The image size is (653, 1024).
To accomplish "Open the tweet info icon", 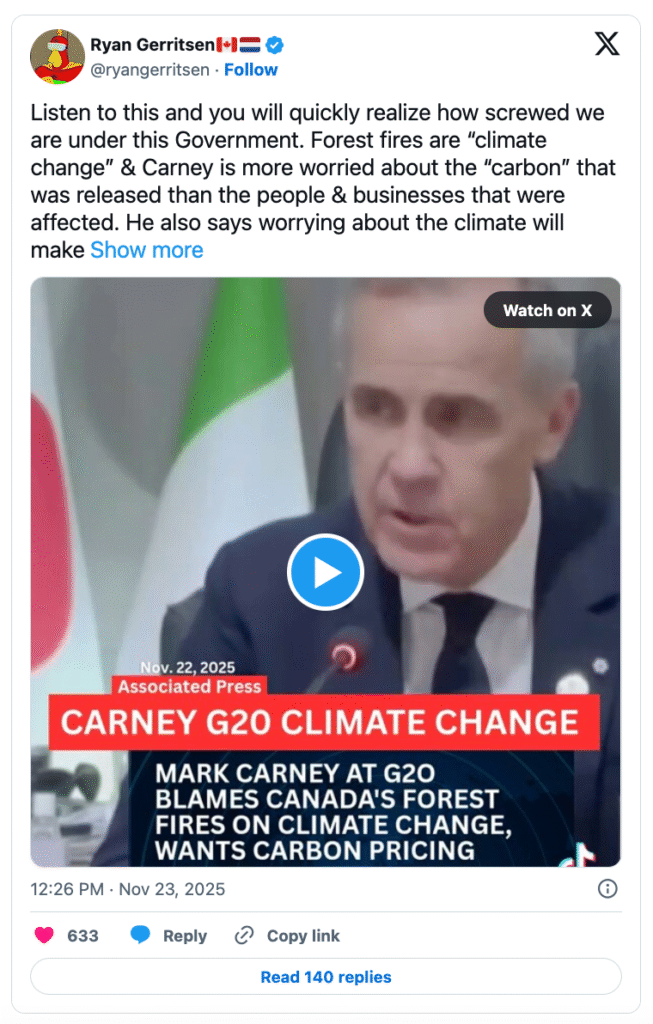I will [607, 888].
